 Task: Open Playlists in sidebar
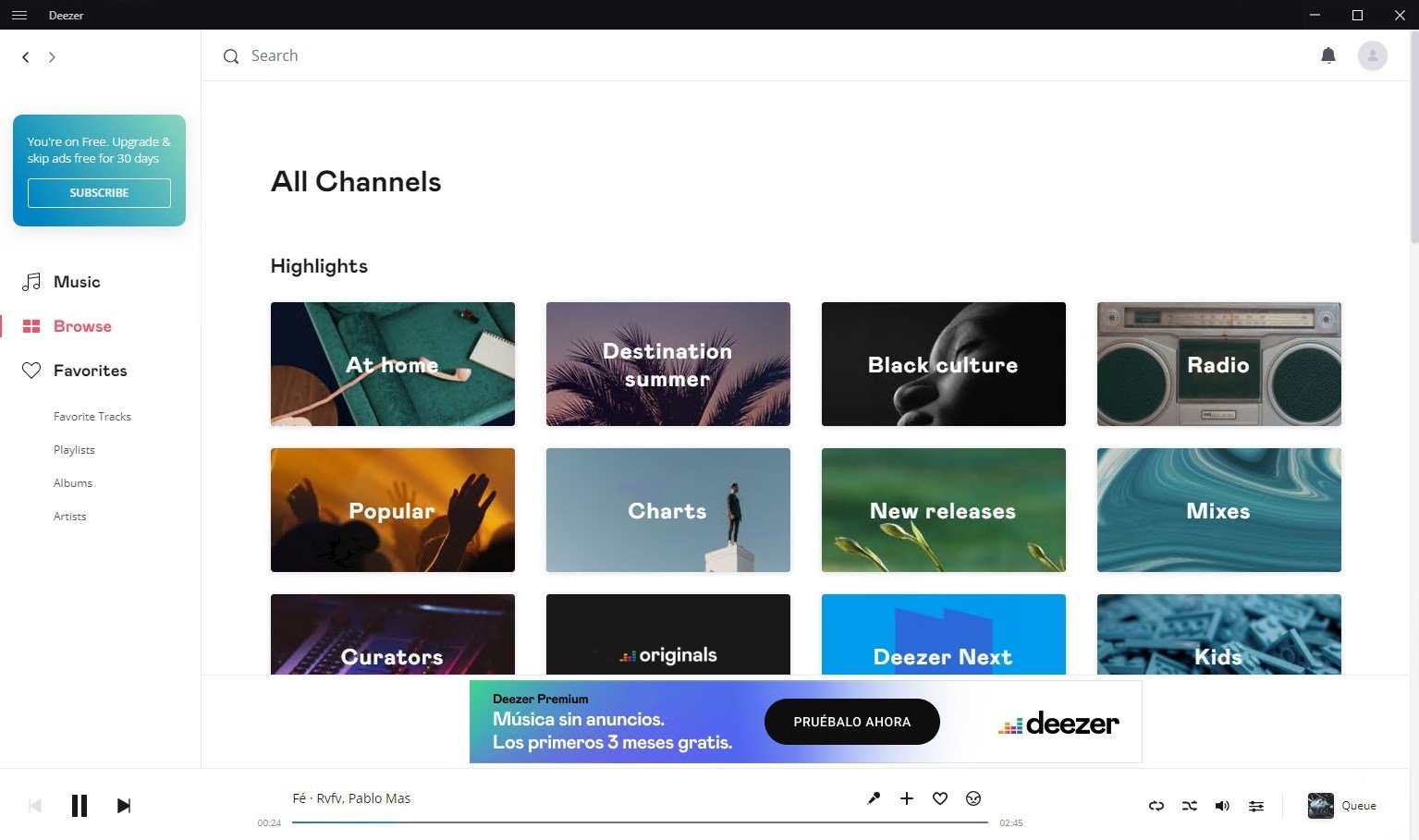[x=74, y=450]
